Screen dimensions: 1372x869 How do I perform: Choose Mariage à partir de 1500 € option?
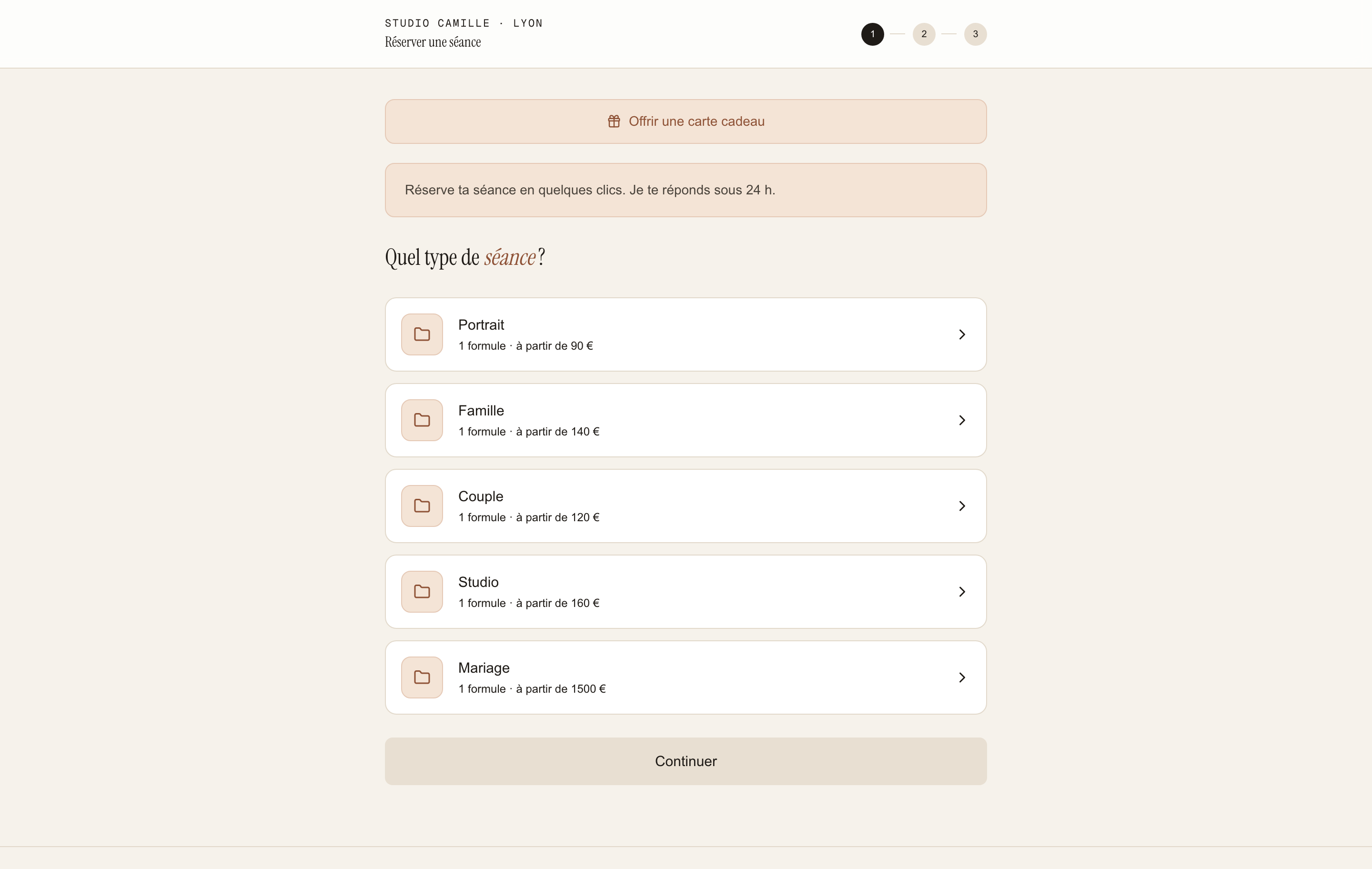point(686,677)
